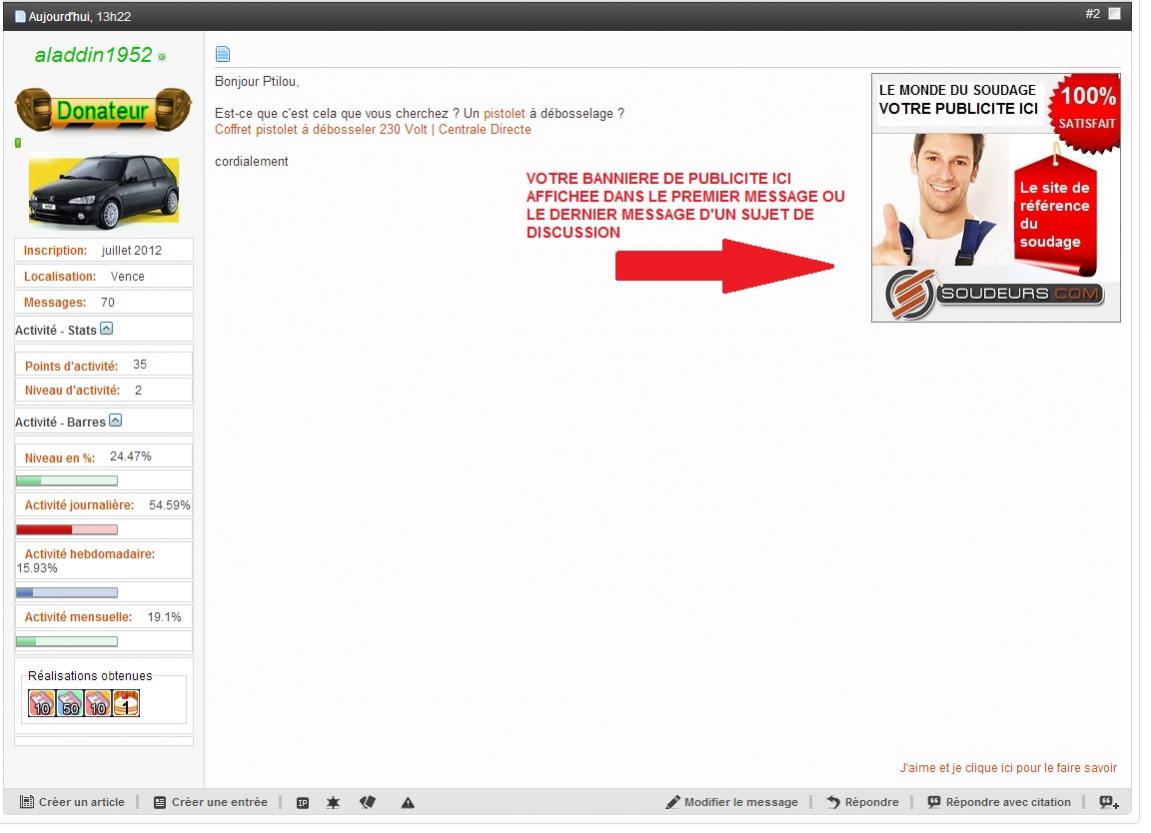
Task: Click the cake achievement badge
Action: 126,704
